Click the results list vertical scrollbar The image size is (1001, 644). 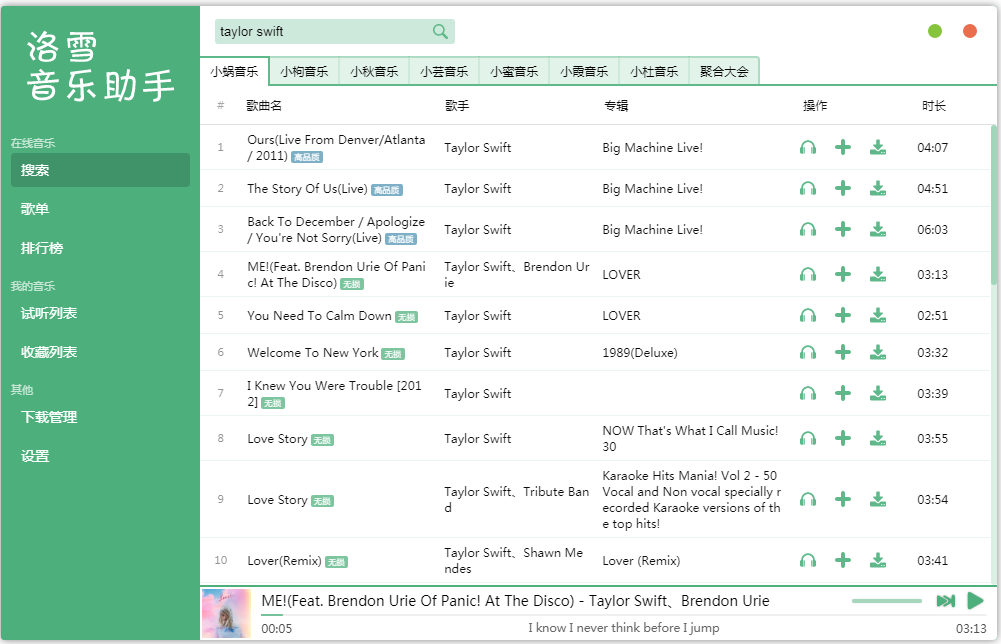coord(993,205)
